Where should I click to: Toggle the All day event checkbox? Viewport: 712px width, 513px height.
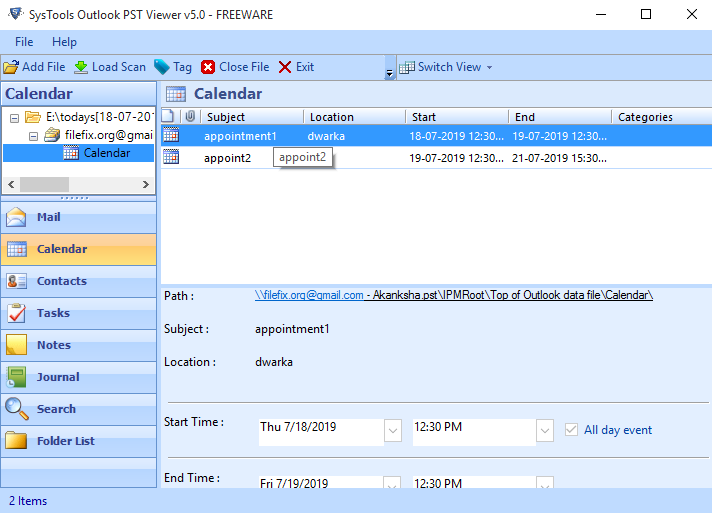click(571, 429)
